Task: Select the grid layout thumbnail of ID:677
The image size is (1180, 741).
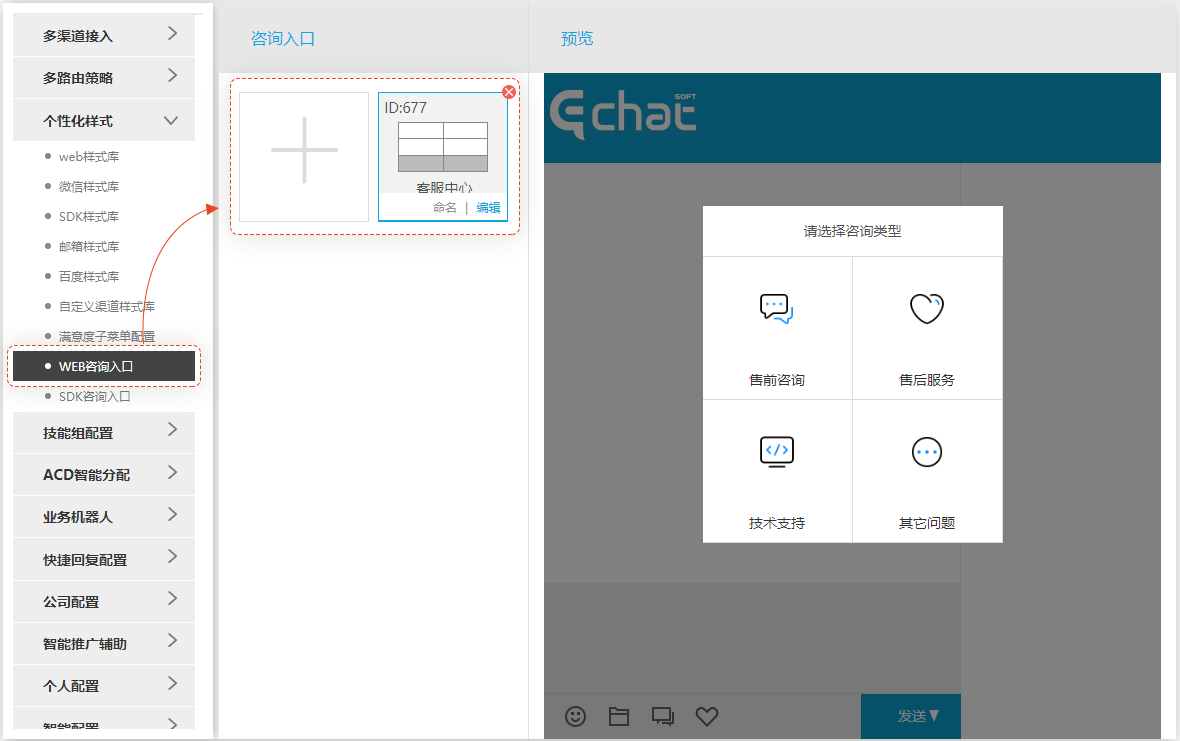Action: tap(442, 147)
